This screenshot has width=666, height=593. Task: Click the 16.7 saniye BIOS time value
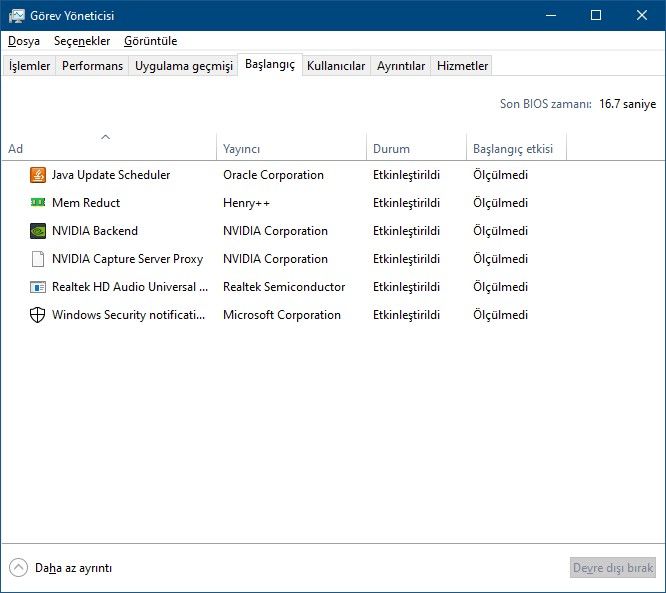627,104
